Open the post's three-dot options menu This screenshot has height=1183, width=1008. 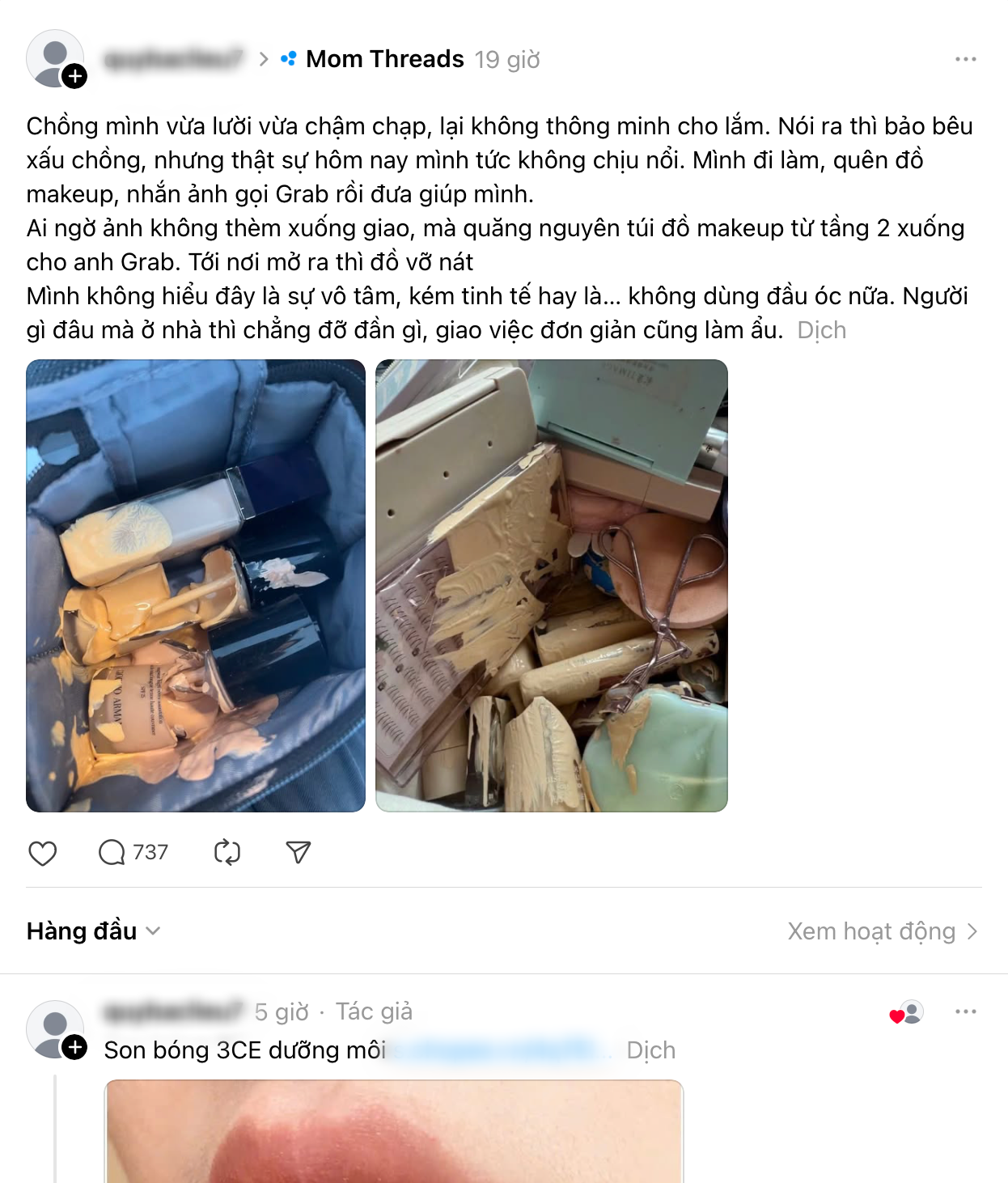tap(965, 59)
